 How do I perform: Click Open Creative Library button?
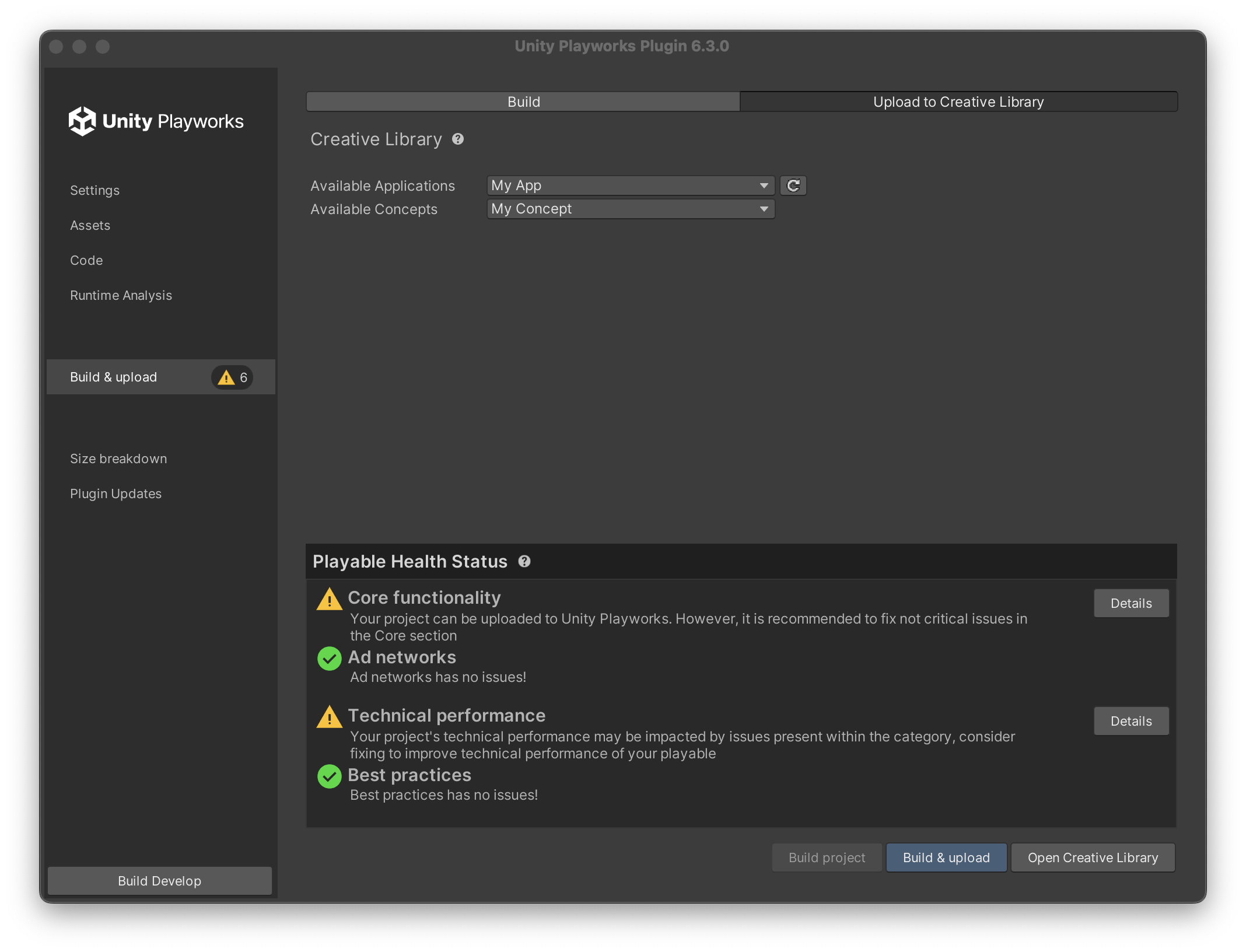click(1093, 857)
